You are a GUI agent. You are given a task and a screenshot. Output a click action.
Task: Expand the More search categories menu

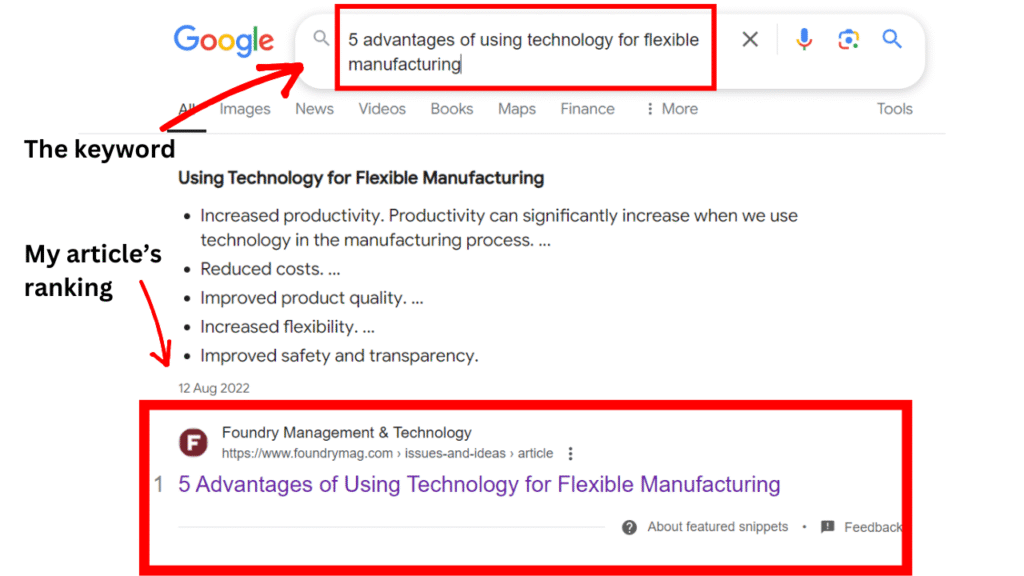[x=671, y=109]
